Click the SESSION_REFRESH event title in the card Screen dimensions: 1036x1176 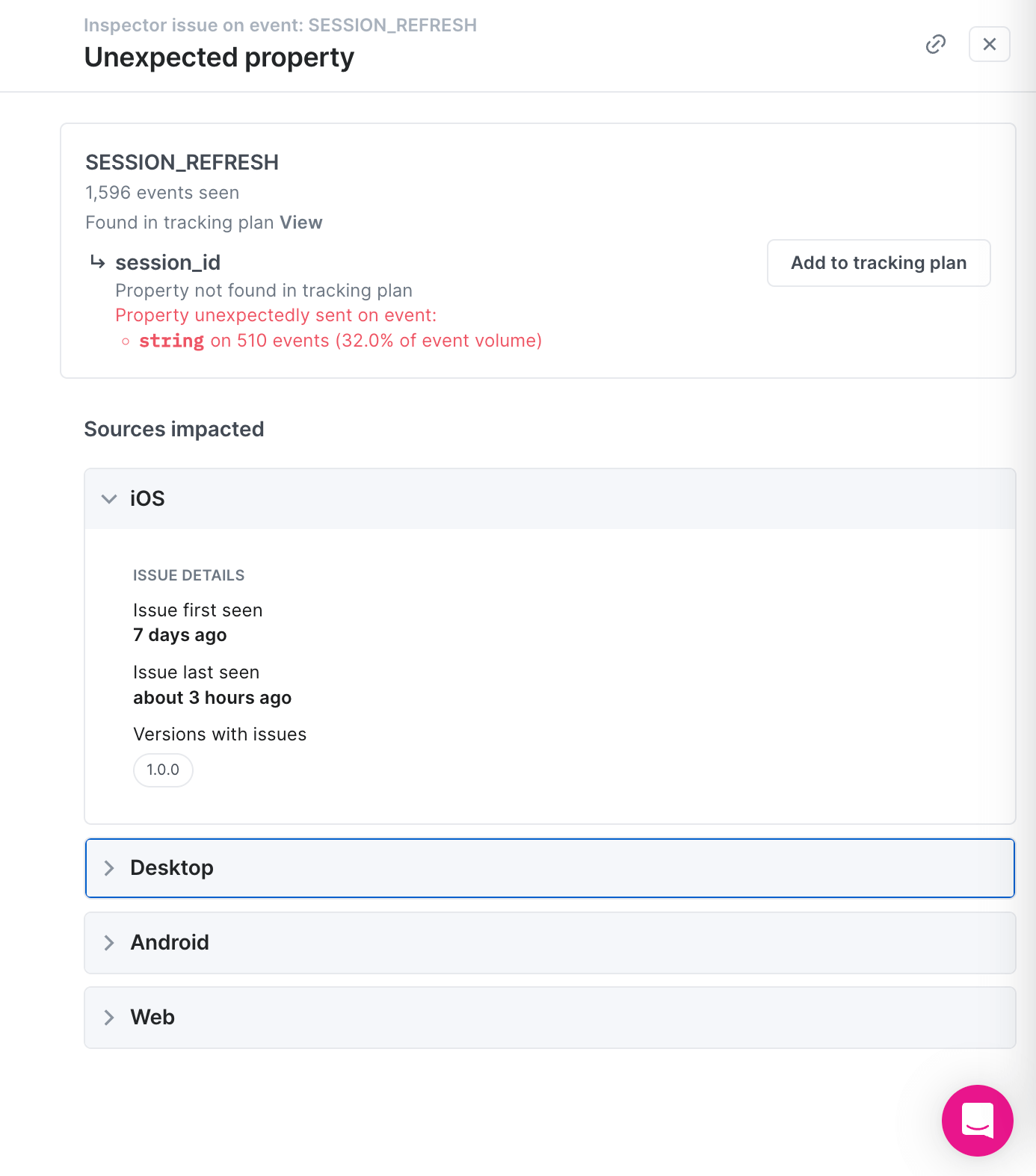click(182, 163)
